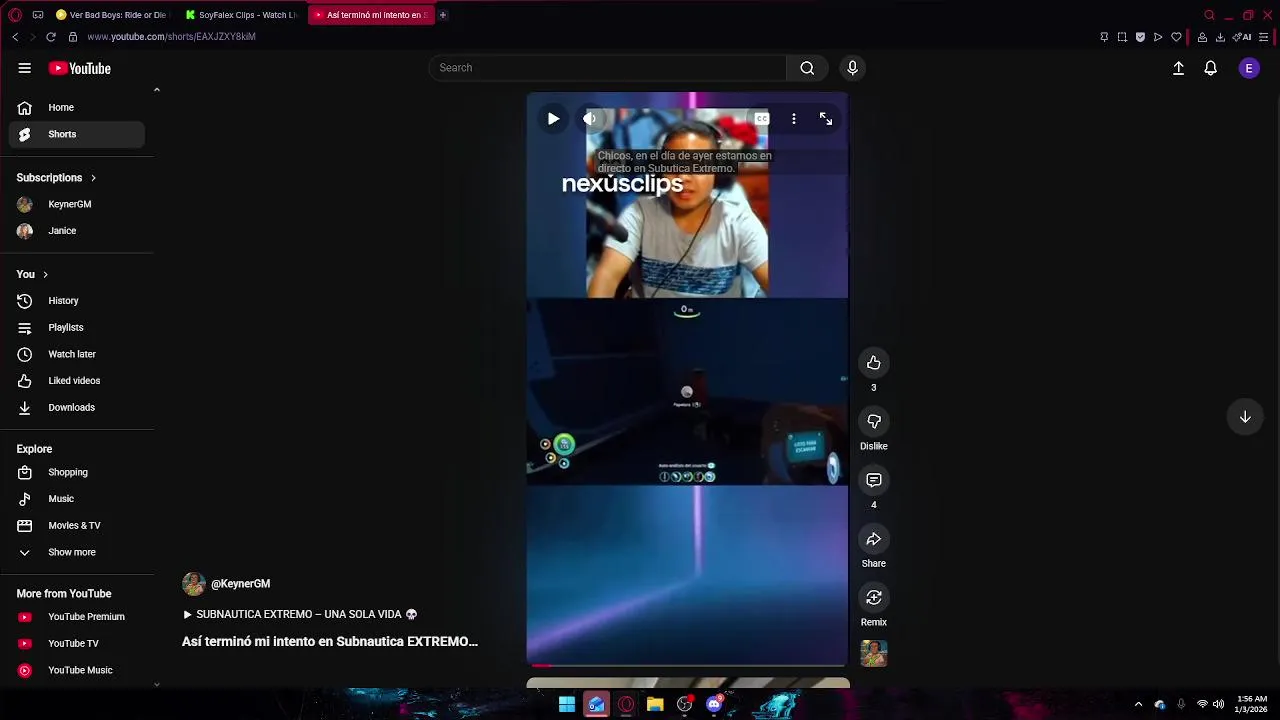Go to Home in sidebar
Viewport: 1280px width, 720px height.
coord(77,107)
